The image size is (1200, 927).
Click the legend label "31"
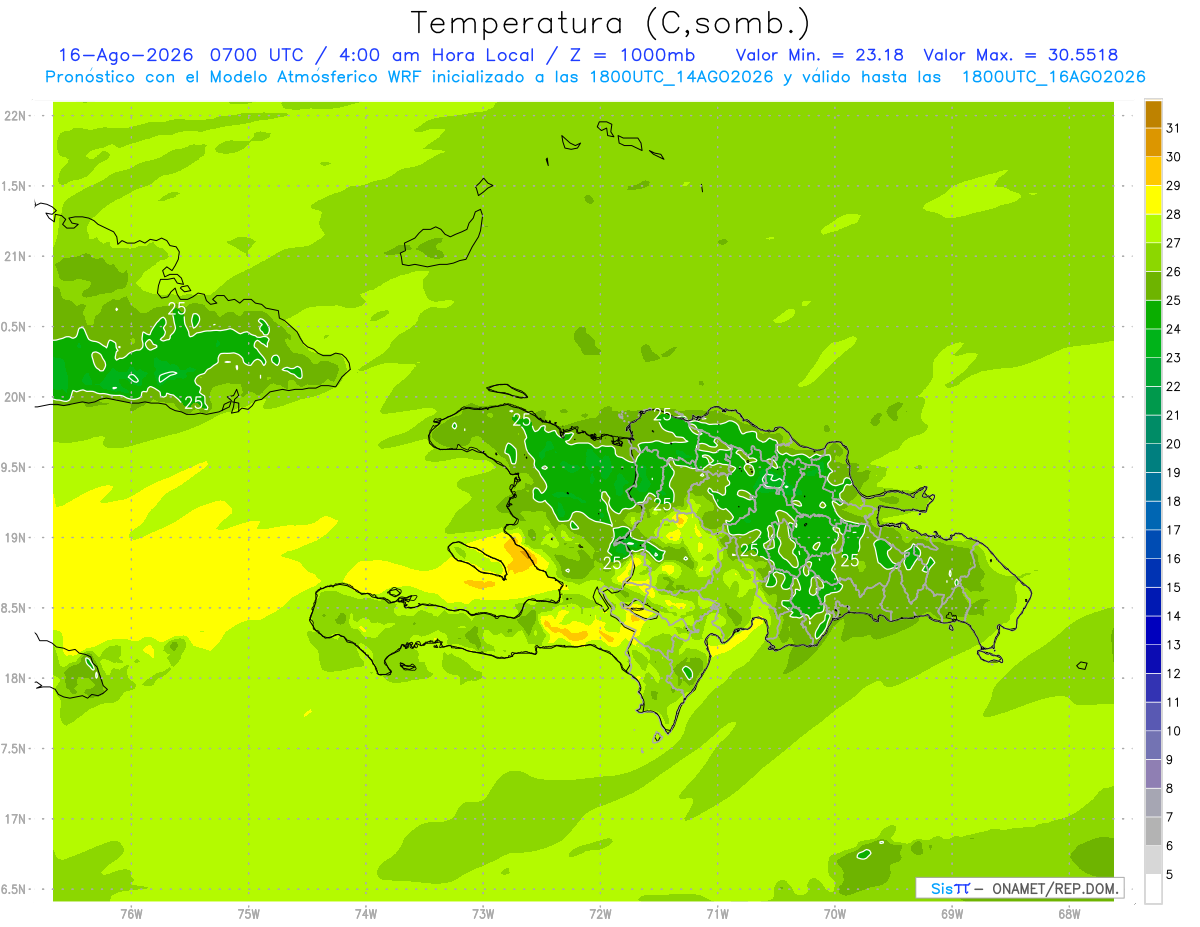[1173, 128]
